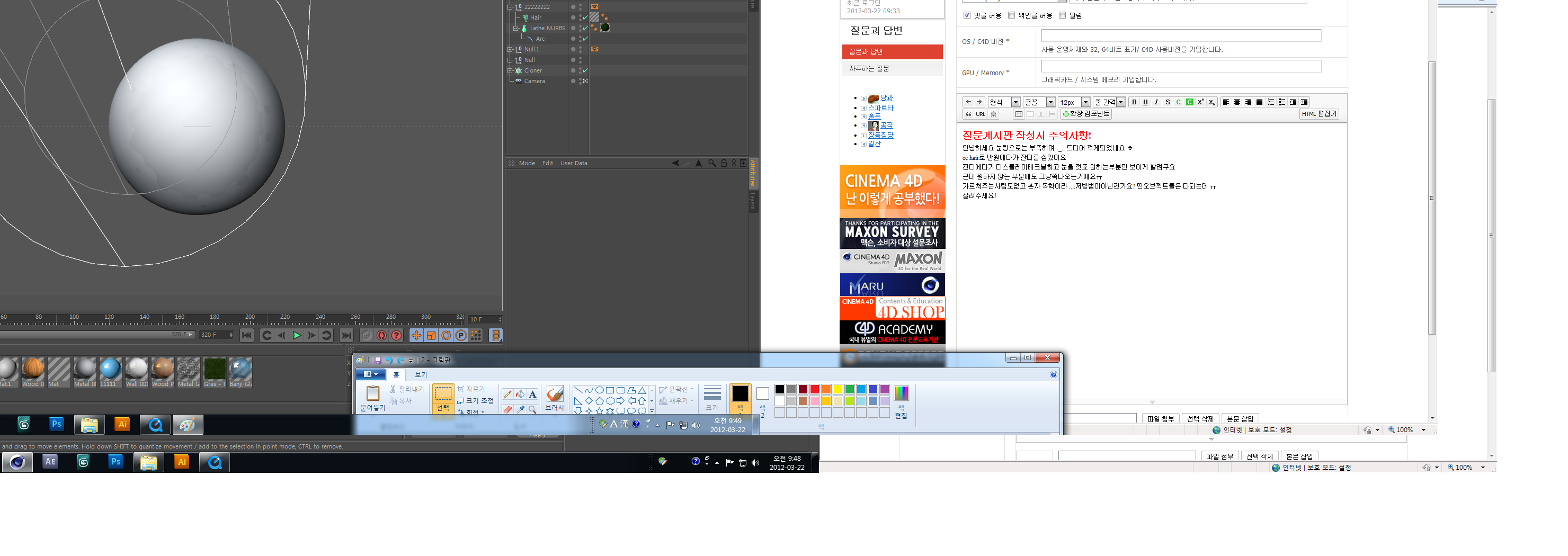Open the 장동징당 user link

[x=881, y=135]
